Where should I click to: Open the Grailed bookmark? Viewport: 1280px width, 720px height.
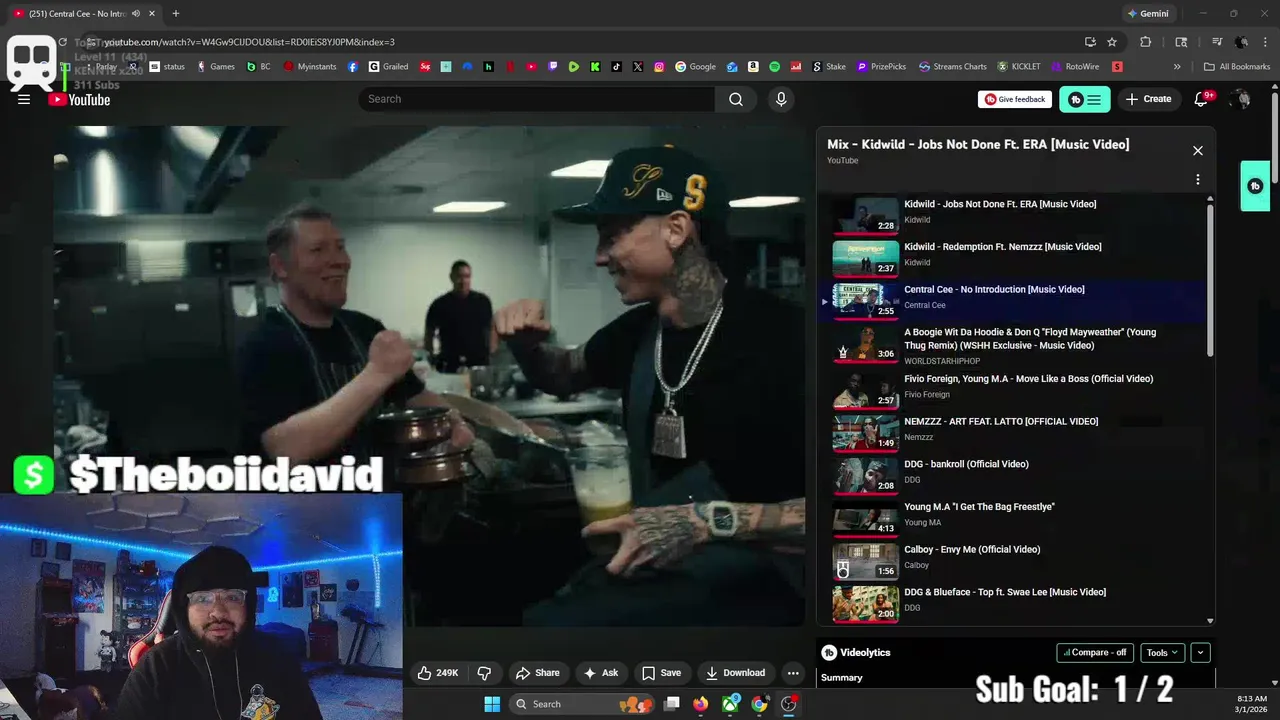point(389,67)
